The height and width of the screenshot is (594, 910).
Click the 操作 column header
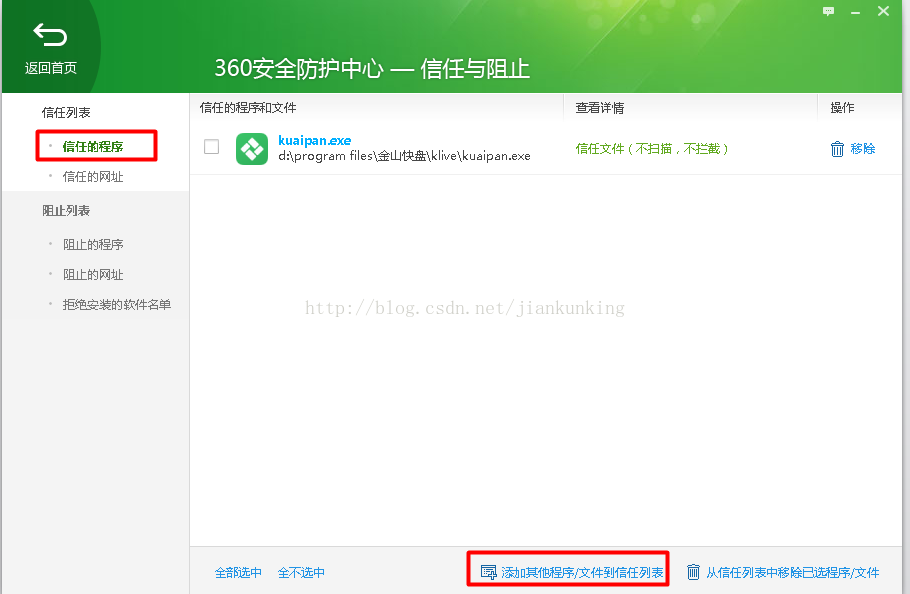coord(842,107)
